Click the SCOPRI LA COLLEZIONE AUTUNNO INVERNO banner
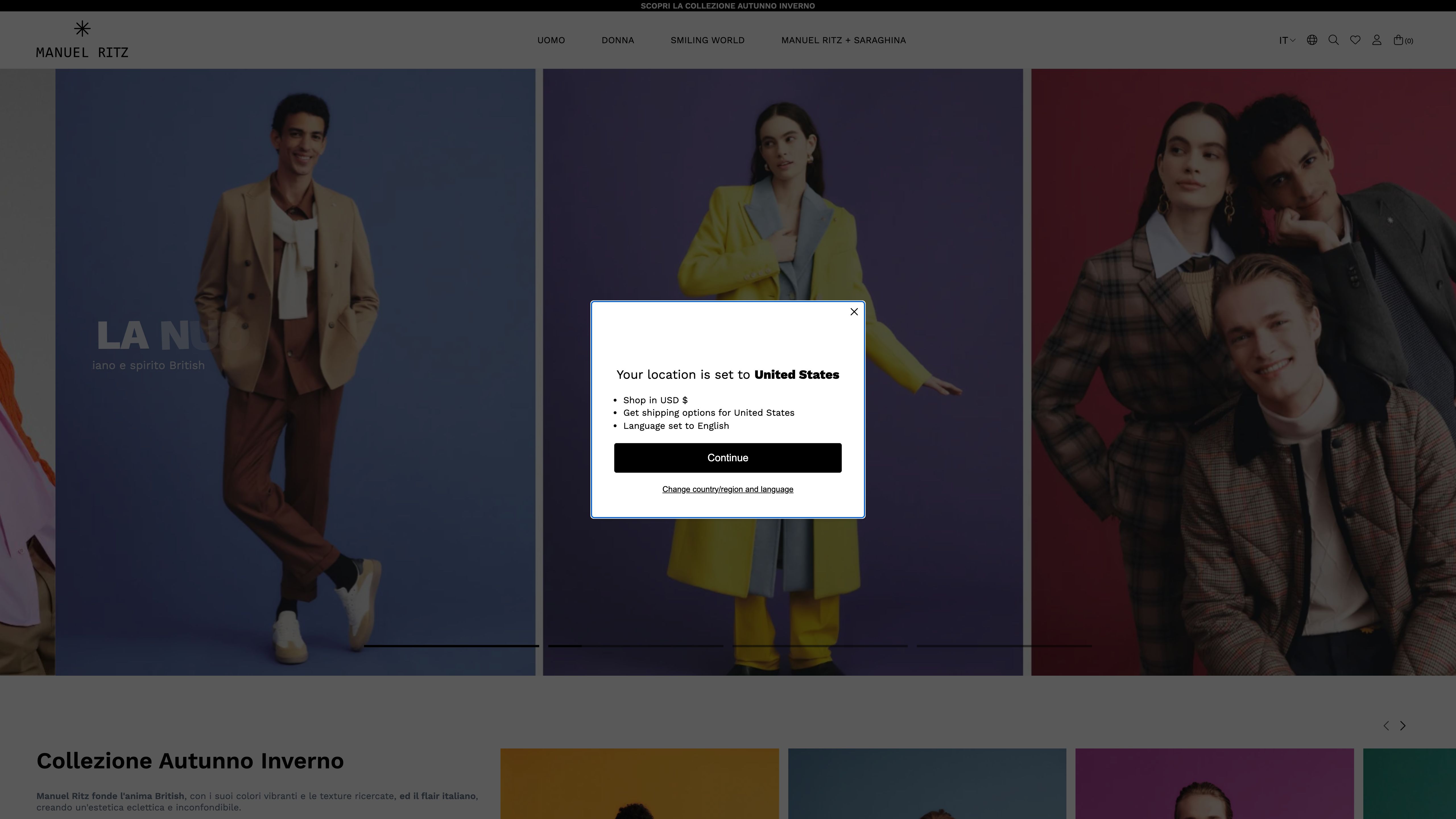Screen dimensions: 1456x819 727,6
